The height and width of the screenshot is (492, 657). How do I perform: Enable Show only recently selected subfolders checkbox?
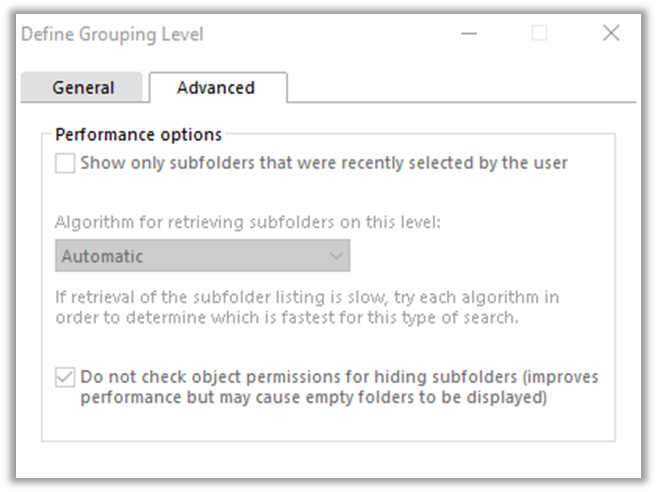point(65,163)
